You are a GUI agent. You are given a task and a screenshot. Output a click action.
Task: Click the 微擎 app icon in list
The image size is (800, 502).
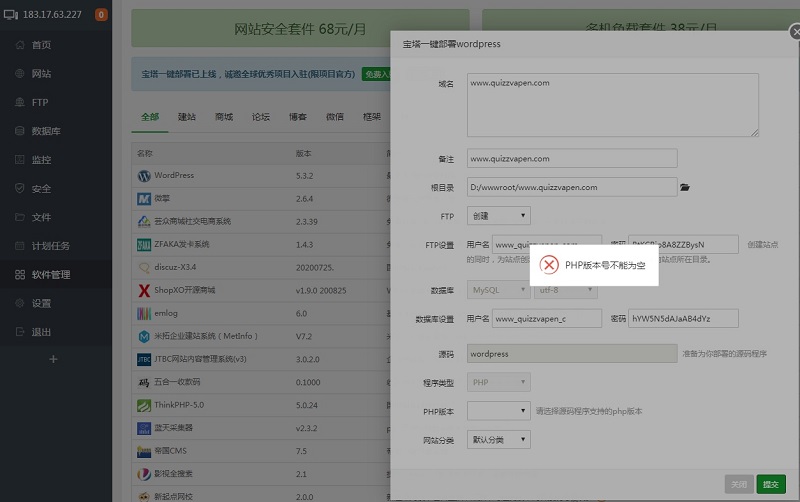tap(144, 198)
